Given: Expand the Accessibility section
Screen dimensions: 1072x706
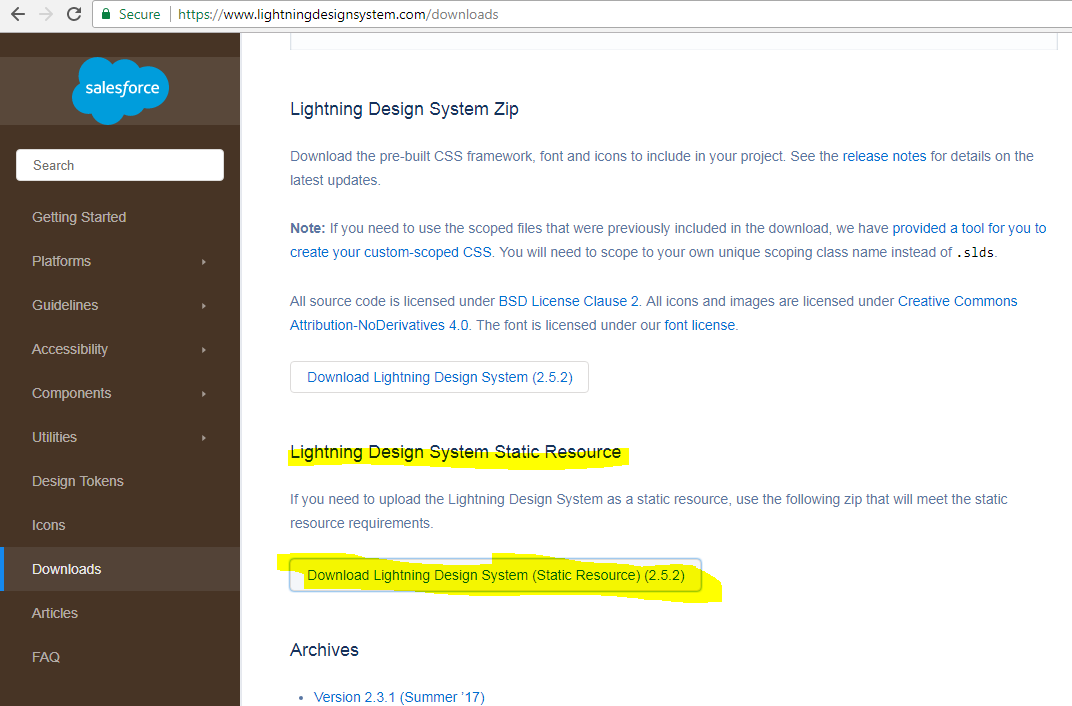Looking at the screenshot, I should pyautogui.click(x=70, y=349).
